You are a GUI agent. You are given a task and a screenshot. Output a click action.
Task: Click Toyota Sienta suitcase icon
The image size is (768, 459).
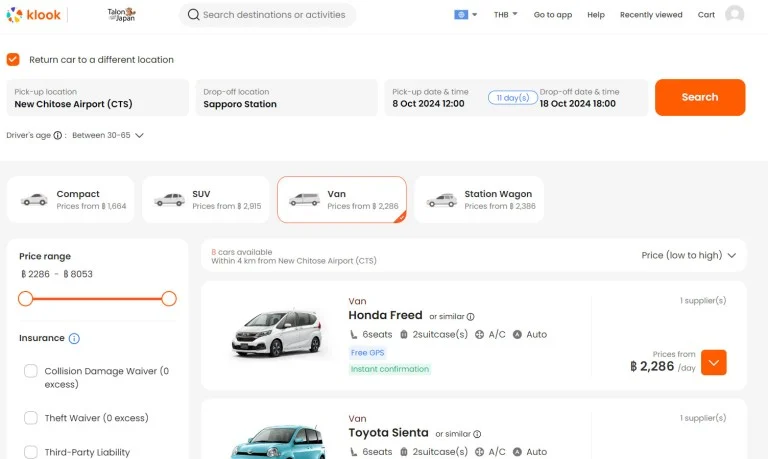point(404,452)
